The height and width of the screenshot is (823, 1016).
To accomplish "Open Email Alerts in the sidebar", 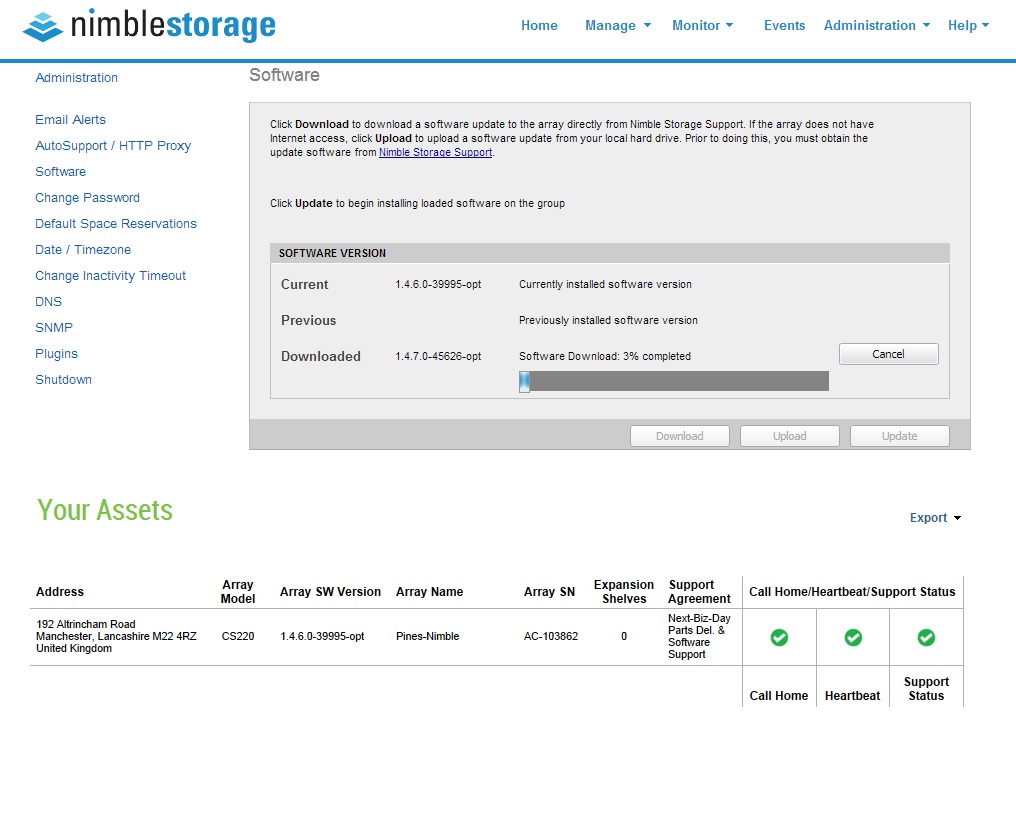I will (70, 120).
